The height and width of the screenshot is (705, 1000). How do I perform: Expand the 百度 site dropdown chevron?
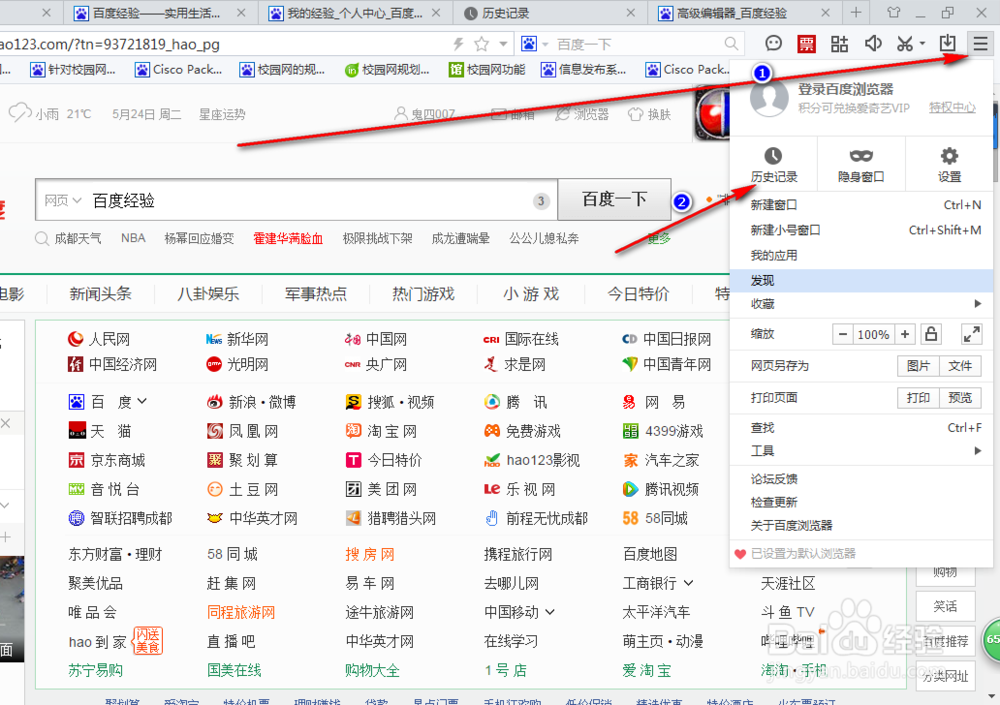142,401
